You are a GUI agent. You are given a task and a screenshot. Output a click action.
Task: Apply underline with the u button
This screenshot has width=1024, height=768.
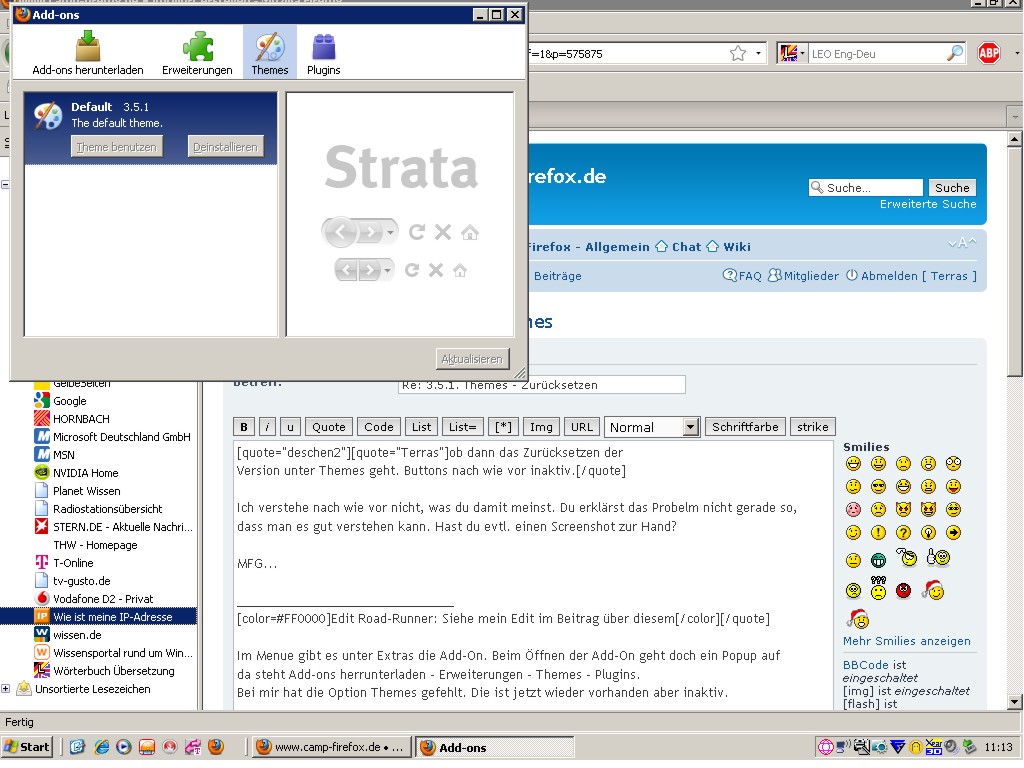pos(290,427)
